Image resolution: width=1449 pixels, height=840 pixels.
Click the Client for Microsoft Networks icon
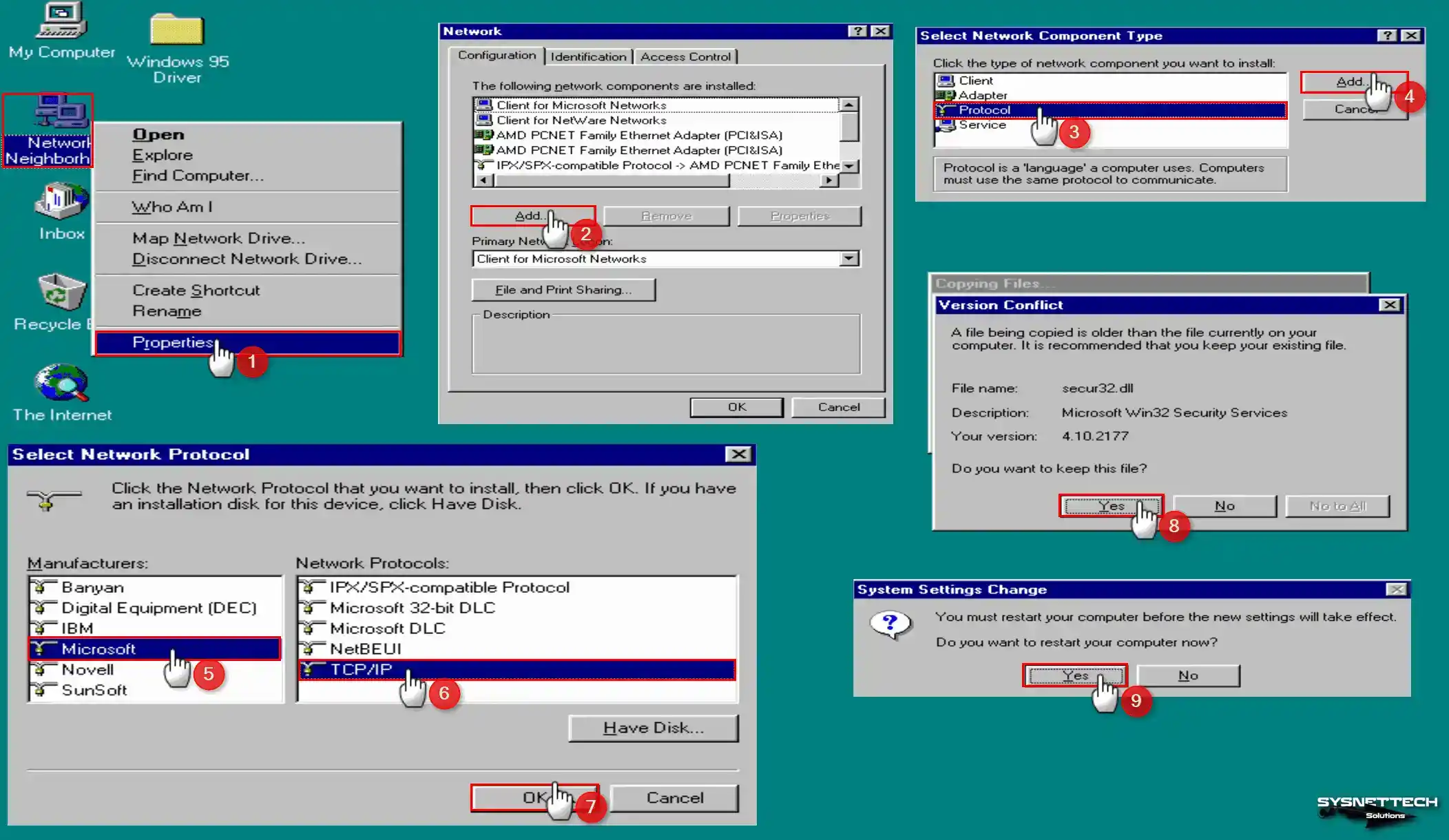click(x=487, y=105)
